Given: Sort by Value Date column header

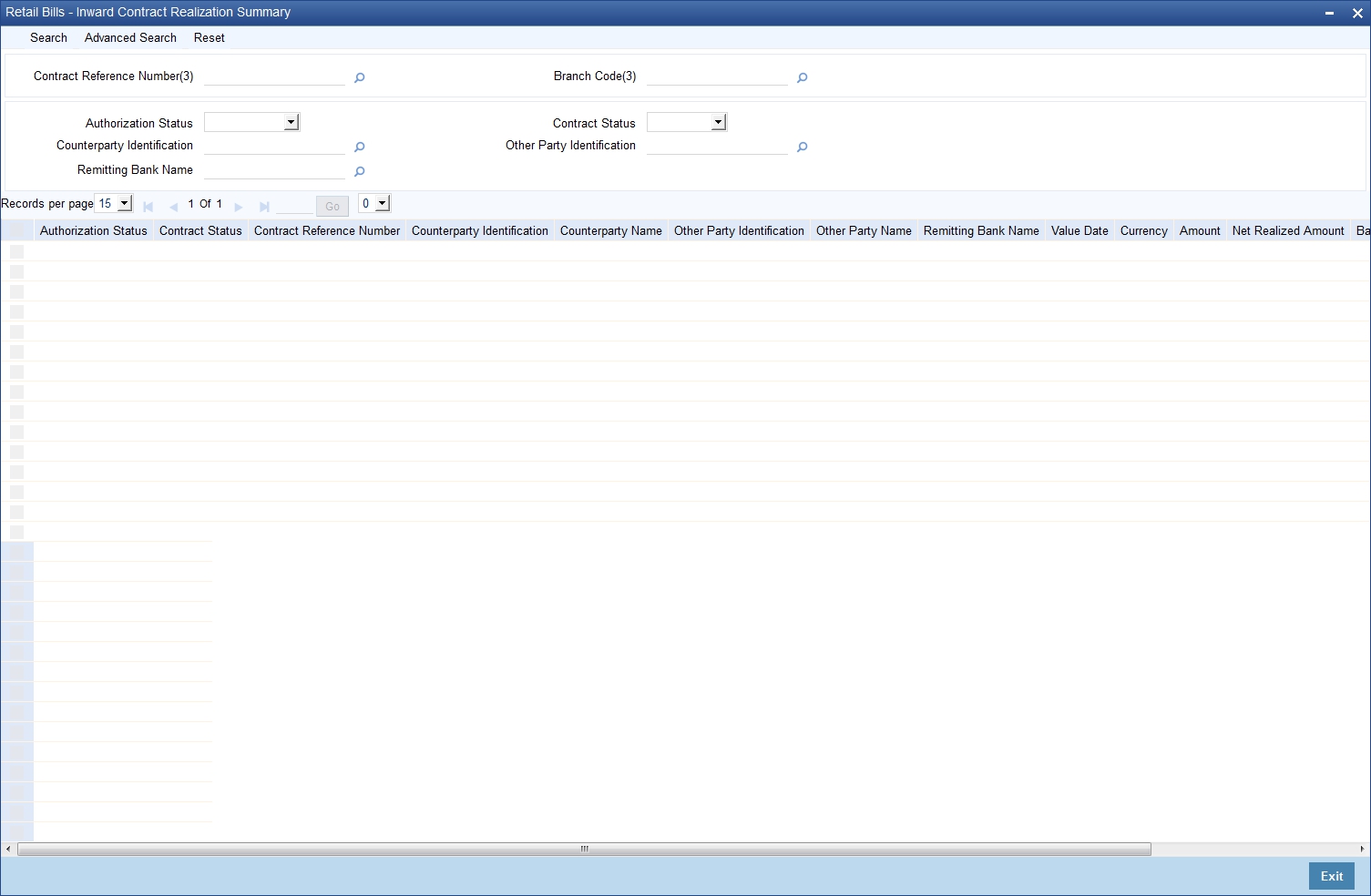Looking at the screenshot, I should pos(1079,231).
